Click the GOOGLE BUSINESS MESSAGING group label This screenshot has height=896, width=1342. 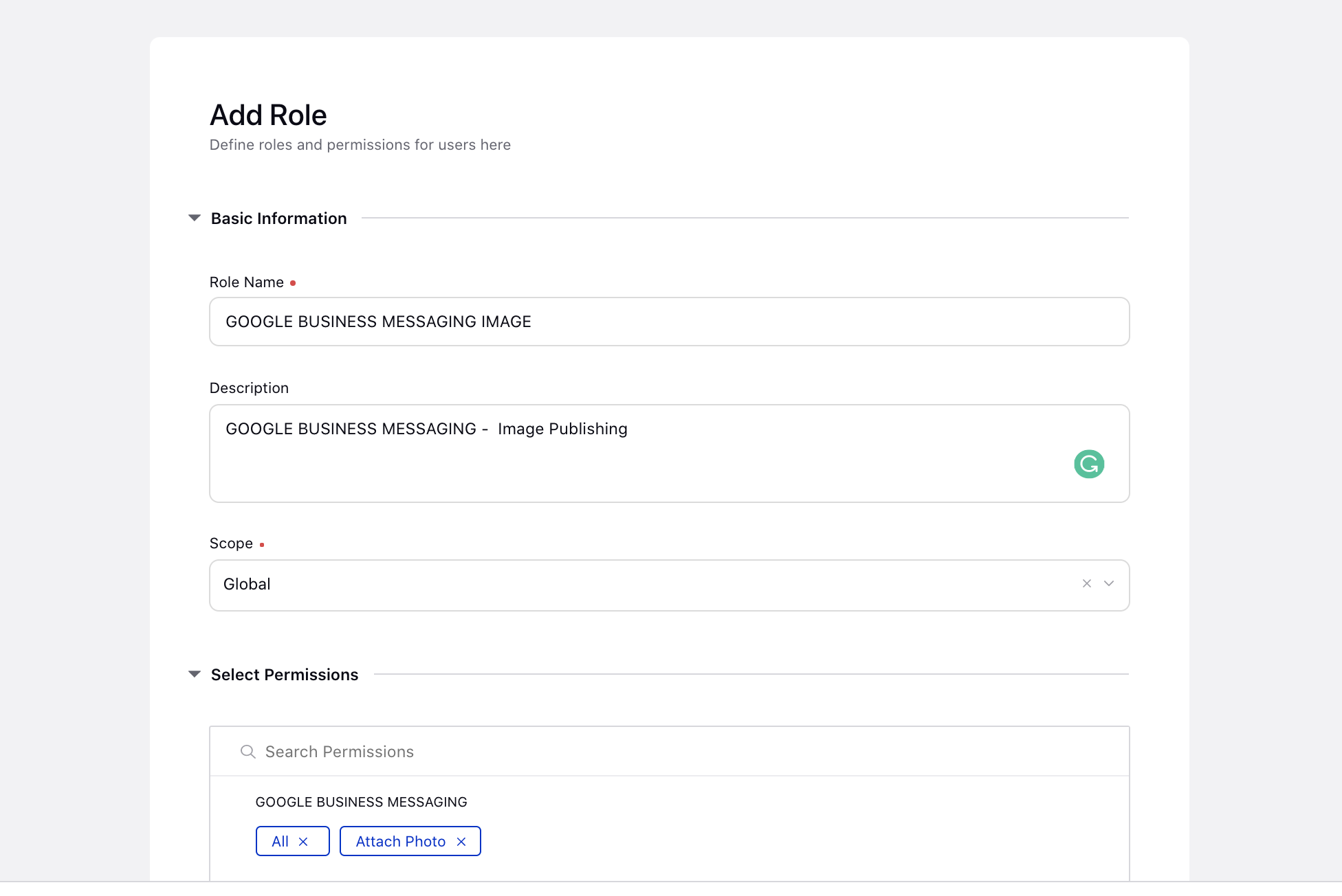coord(361,802)
